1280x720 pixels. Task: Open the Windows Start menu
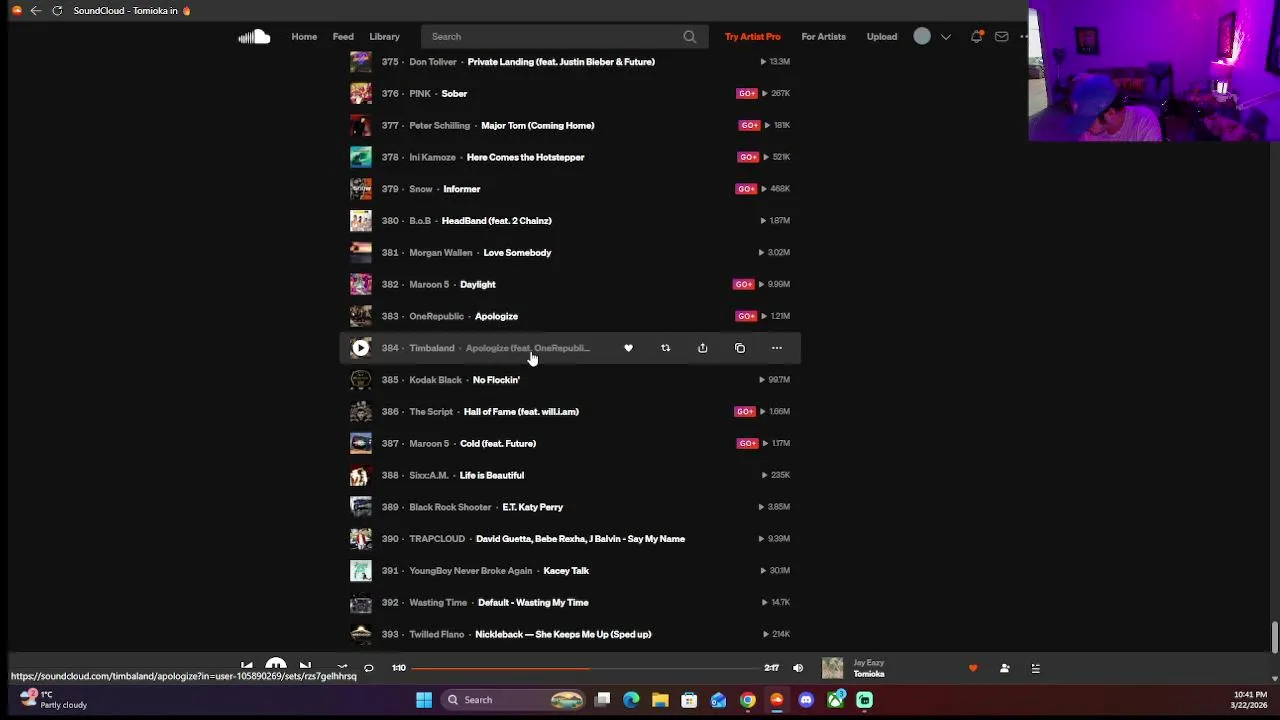[x=424, y=700]
